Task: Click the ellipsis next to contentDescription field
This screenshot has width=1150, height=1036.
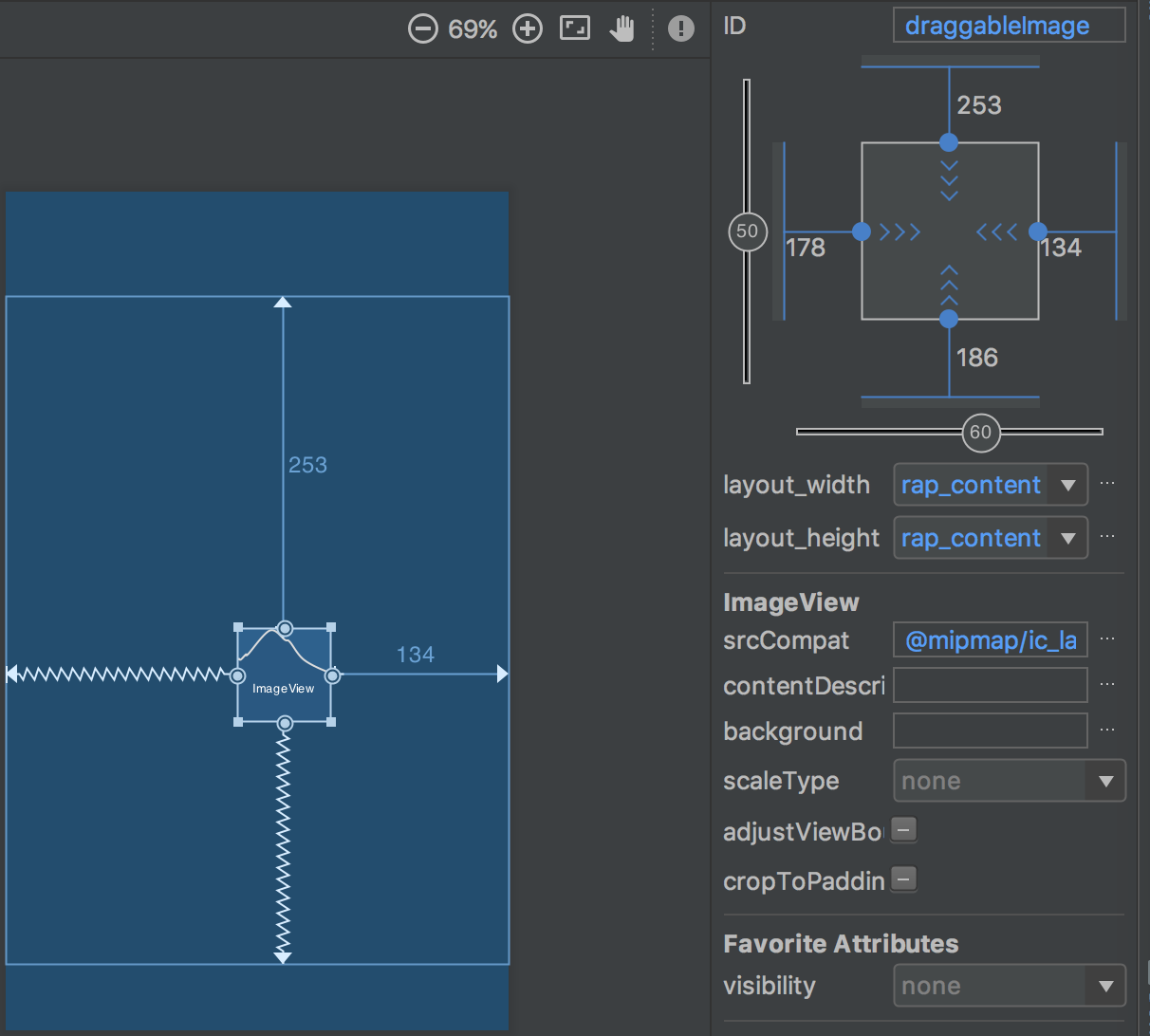Action: 1107,685
